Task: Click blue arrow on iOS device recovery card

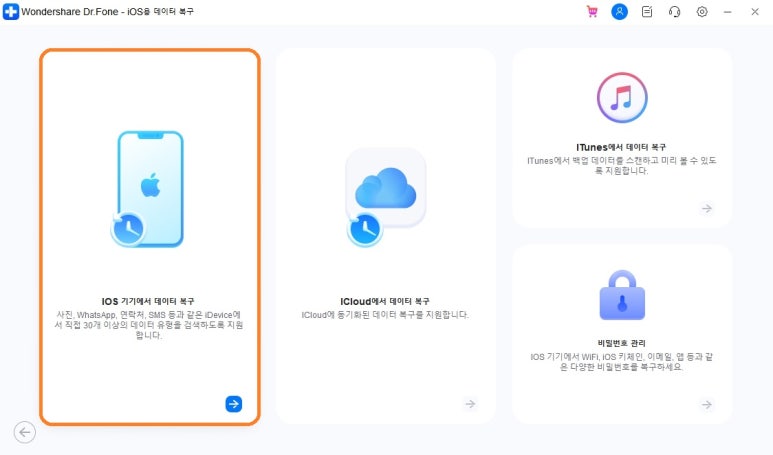Action: [234, 404]
